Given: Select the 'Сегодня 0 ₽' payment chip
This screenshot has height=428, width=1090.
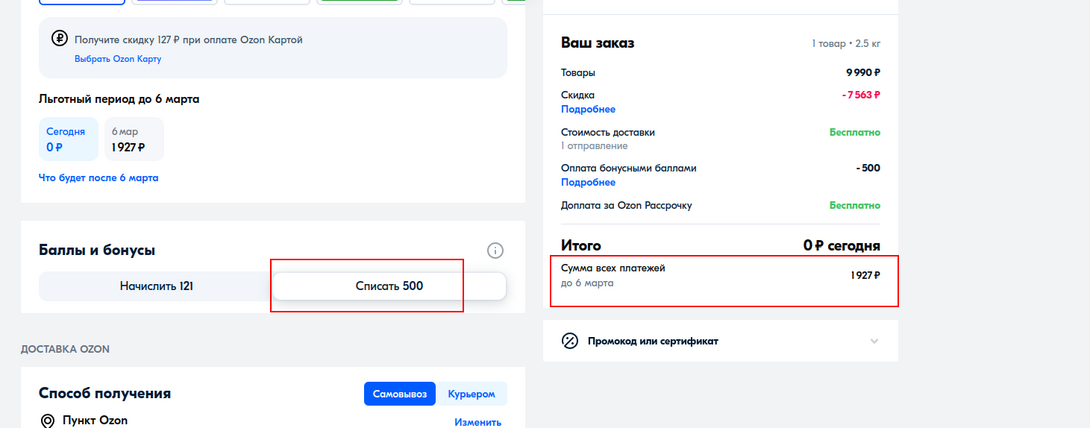Looking at the screenshot, I should click(68, 139).
